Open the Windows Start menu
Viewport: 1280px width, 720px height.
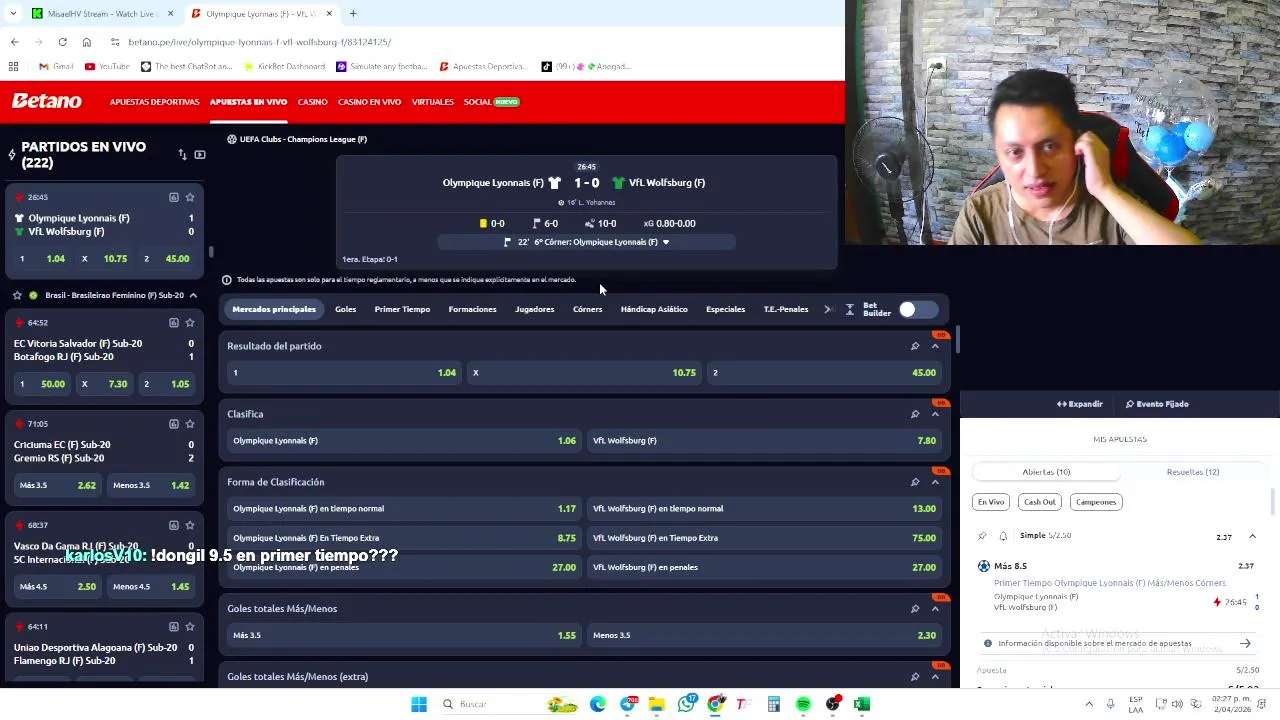tap(419, 704)
